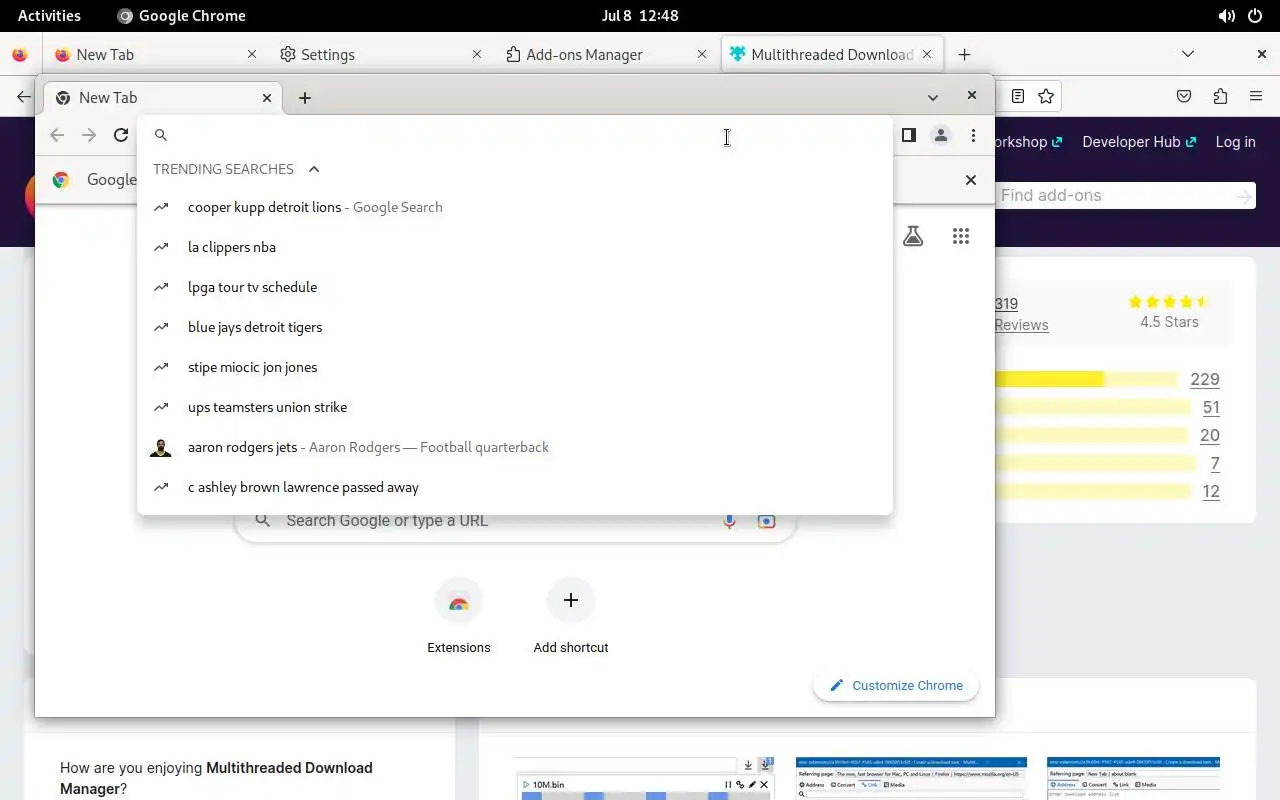Select c ashley brown lawrence suggestion
Screen dimensions: 1280x800
click(x=515, y=487)
